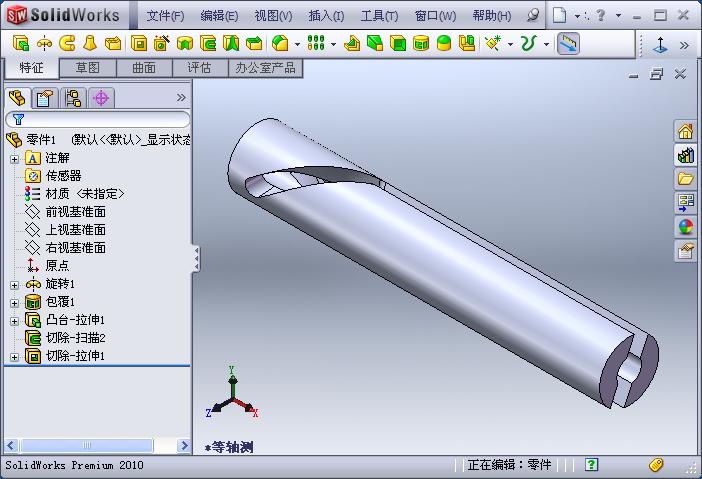
Task: Select the Boundary Cut tool
Action: click(254, 43)
